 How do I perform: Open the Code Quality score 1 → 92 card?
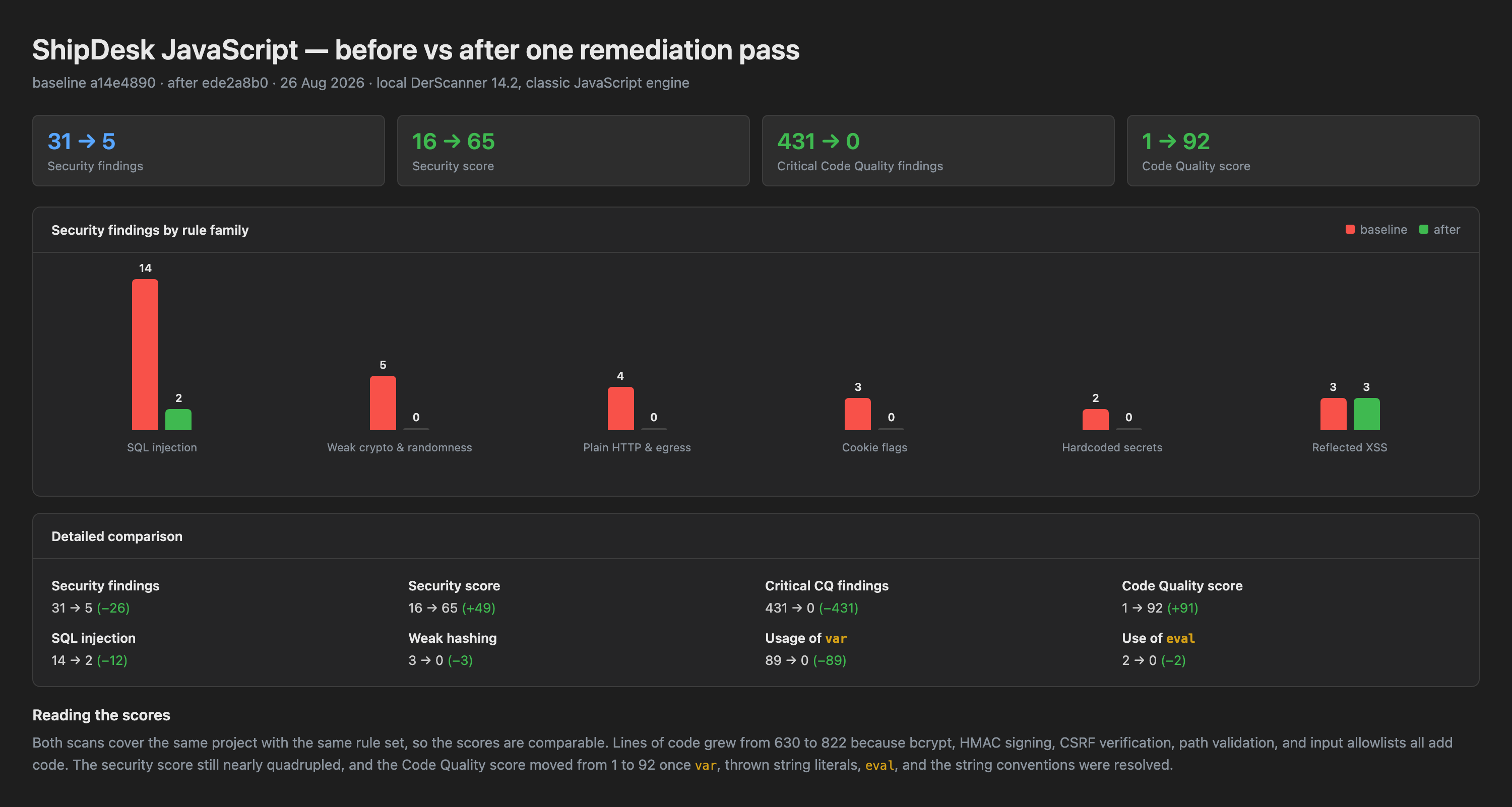(x=1303, y=151)
